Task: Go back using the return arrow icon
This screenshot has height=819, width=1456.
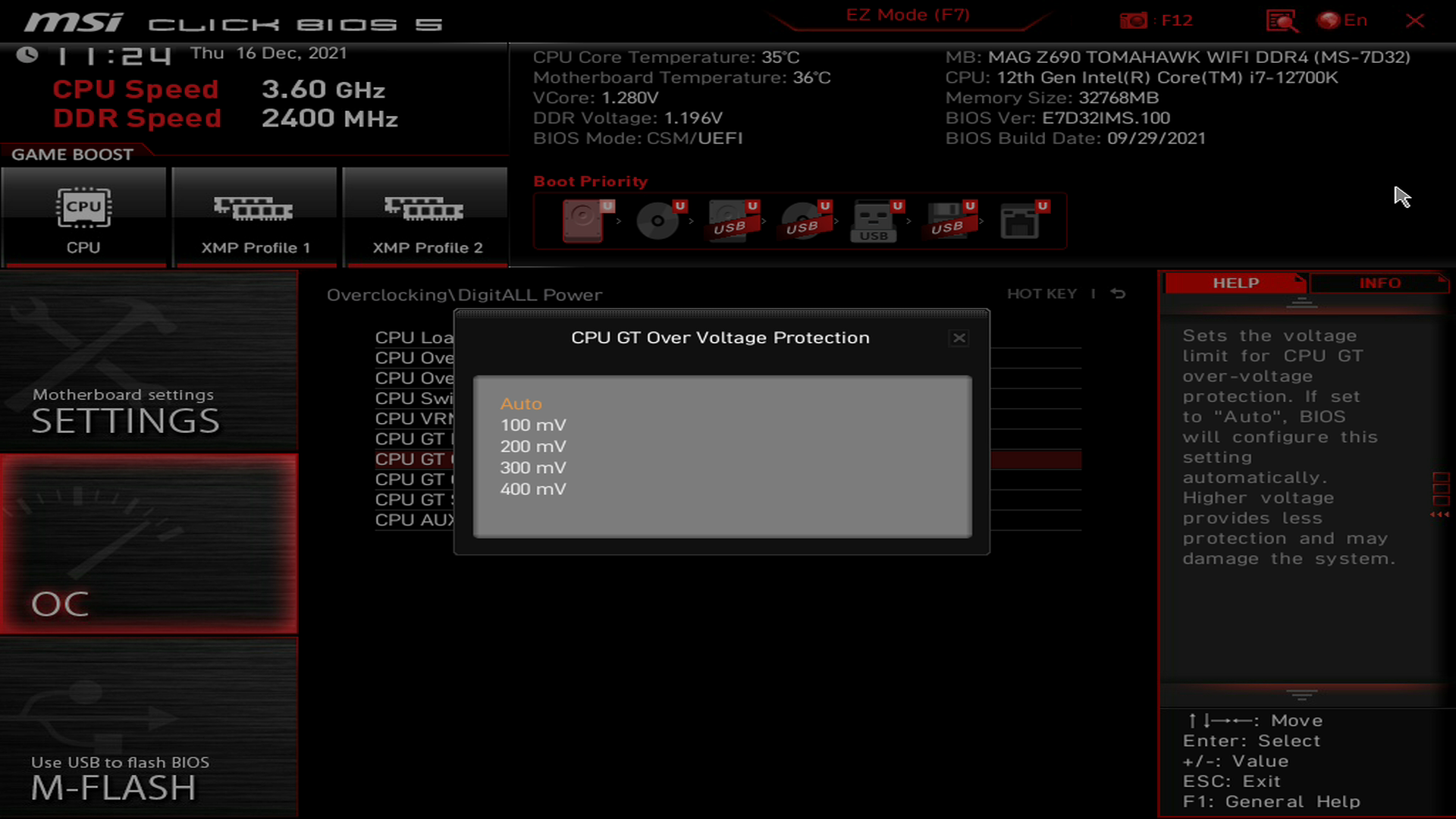Action: pyautogui.click(x=1118, y=293)
